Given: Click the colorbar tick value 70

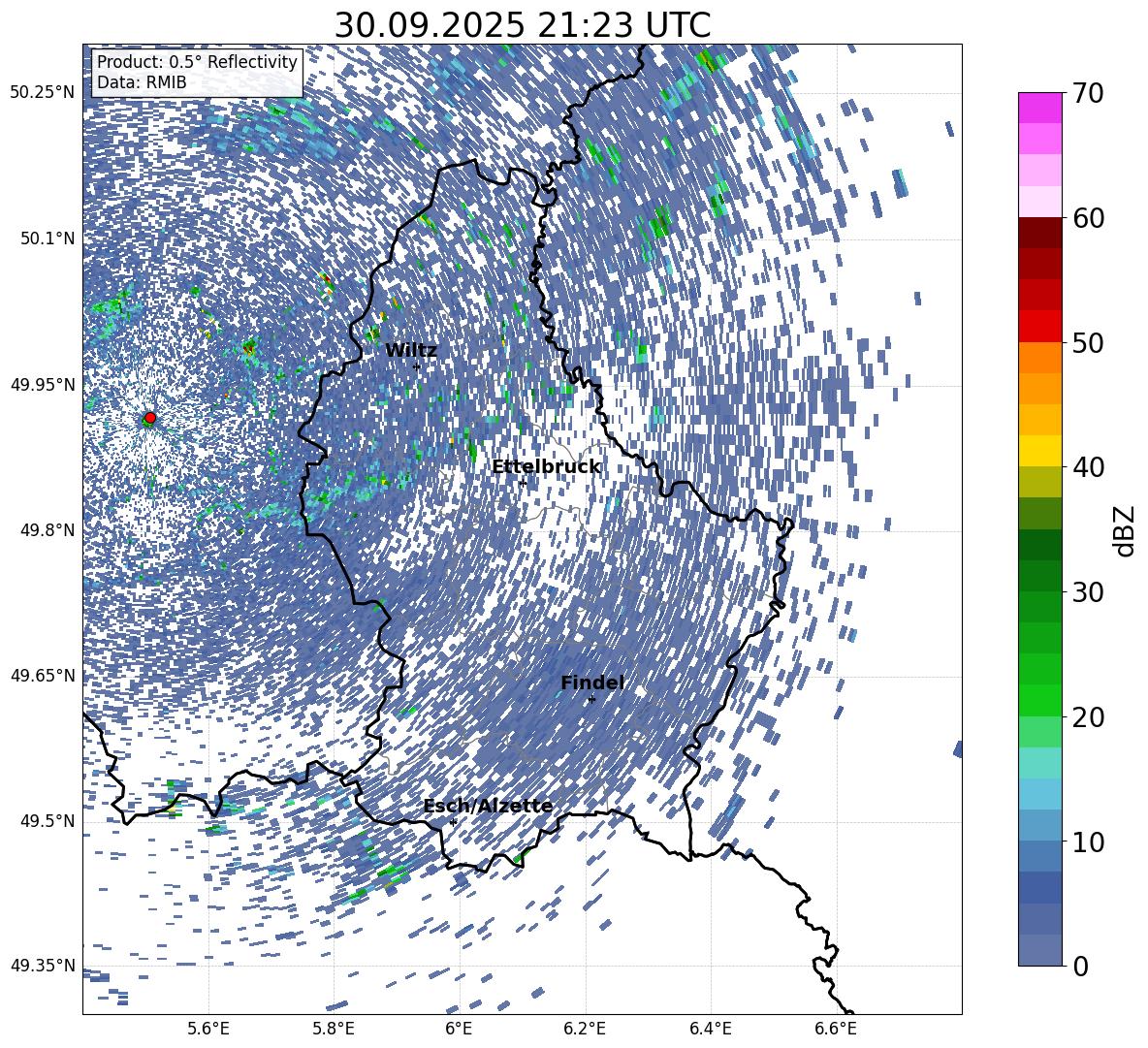Looking at the screenshot, I should tap(1088, 94).
